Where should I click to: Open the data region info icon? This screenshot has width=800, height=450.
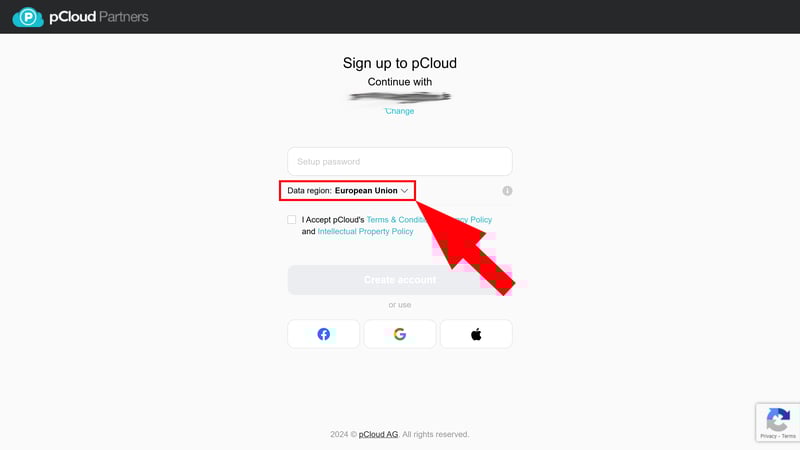507,191
